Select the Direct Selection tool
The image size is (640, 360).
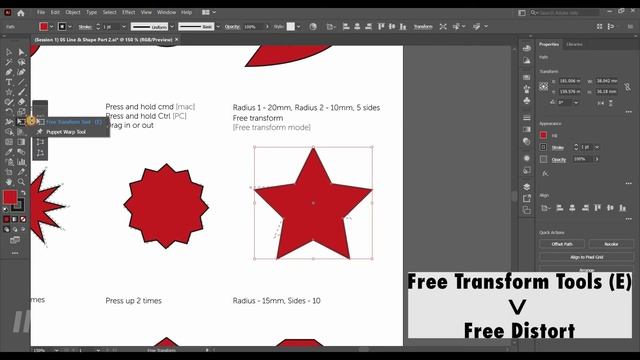click(x=21, y=52)
